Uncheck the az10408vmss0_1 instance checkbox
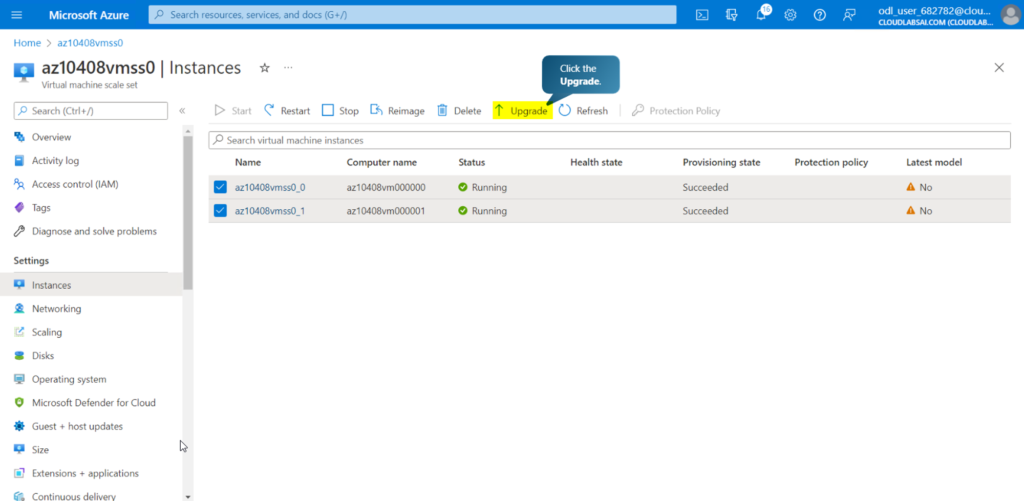 click(220, 211)
